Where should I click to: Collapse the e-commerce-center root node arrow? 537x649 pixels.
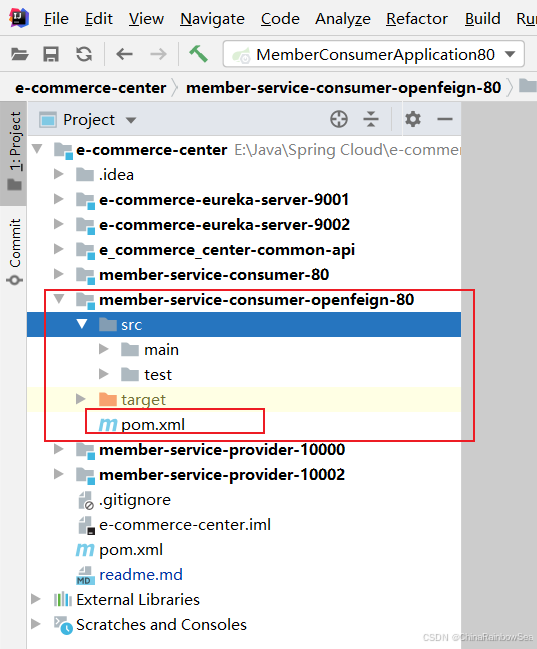[x=37, y=148]
